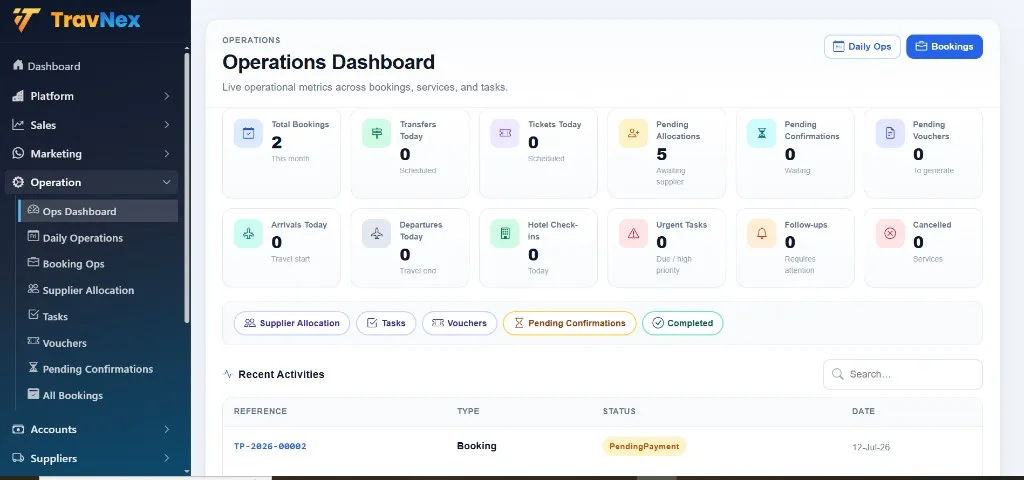Click the Pending Confirmations pill button
This screenshot has width=1024, height=480.
coord(569,323)
